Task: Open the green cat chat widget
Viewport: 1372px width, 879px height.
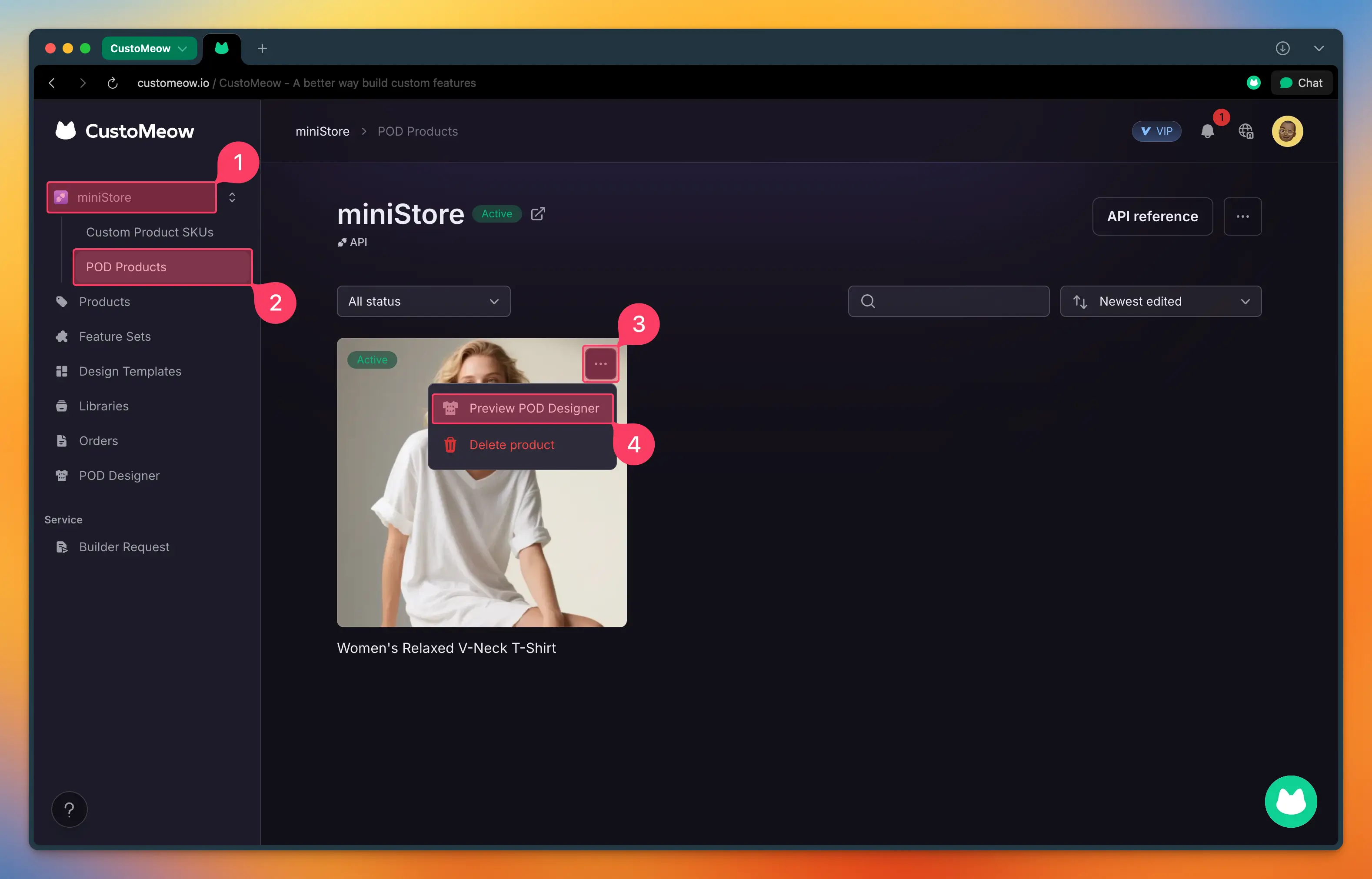Action: (x=1291, y=801)
